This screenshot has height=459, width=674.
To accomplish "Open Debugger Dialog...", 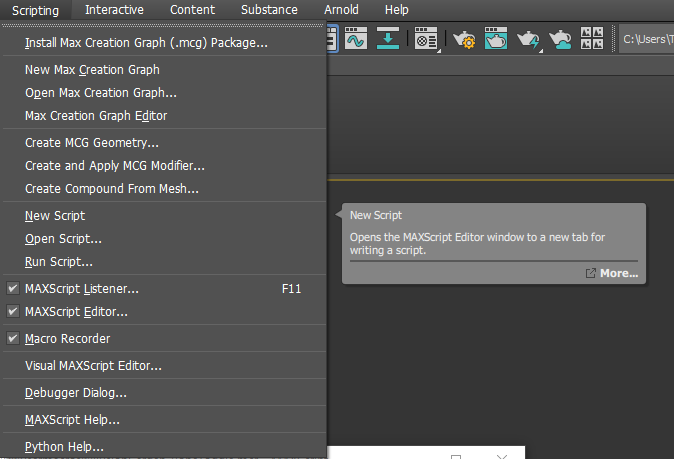I will coord(164,393).
